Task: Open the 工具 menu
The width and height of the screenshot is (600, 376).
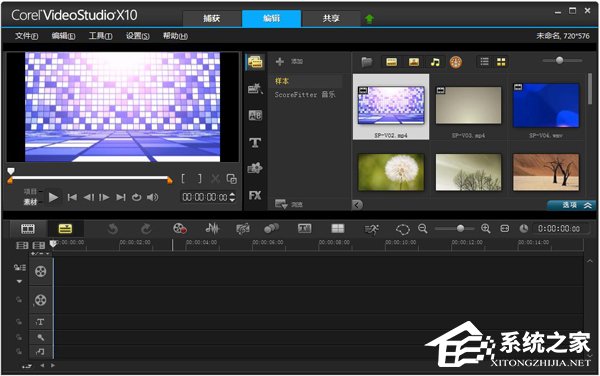Action: pyautogui.click(x=100, y=36)
